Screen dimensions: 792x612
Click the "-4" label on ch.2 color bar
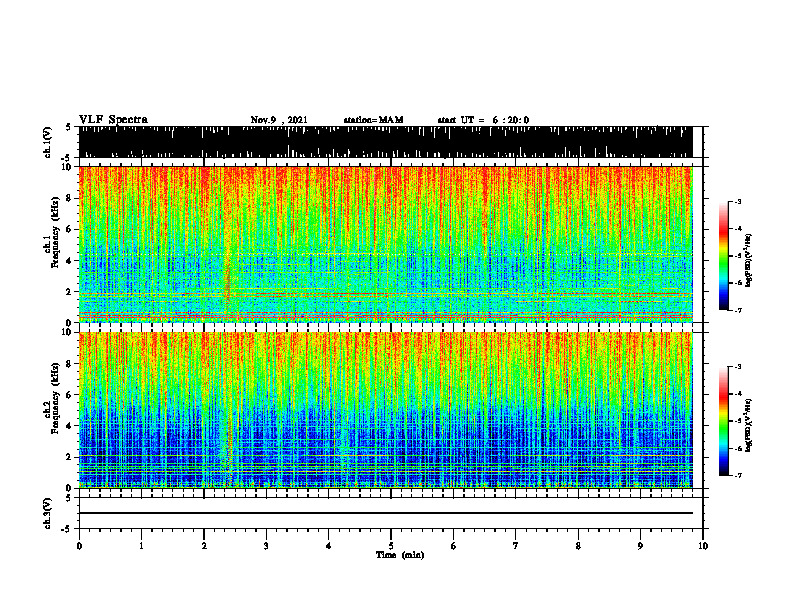(738, 394)
